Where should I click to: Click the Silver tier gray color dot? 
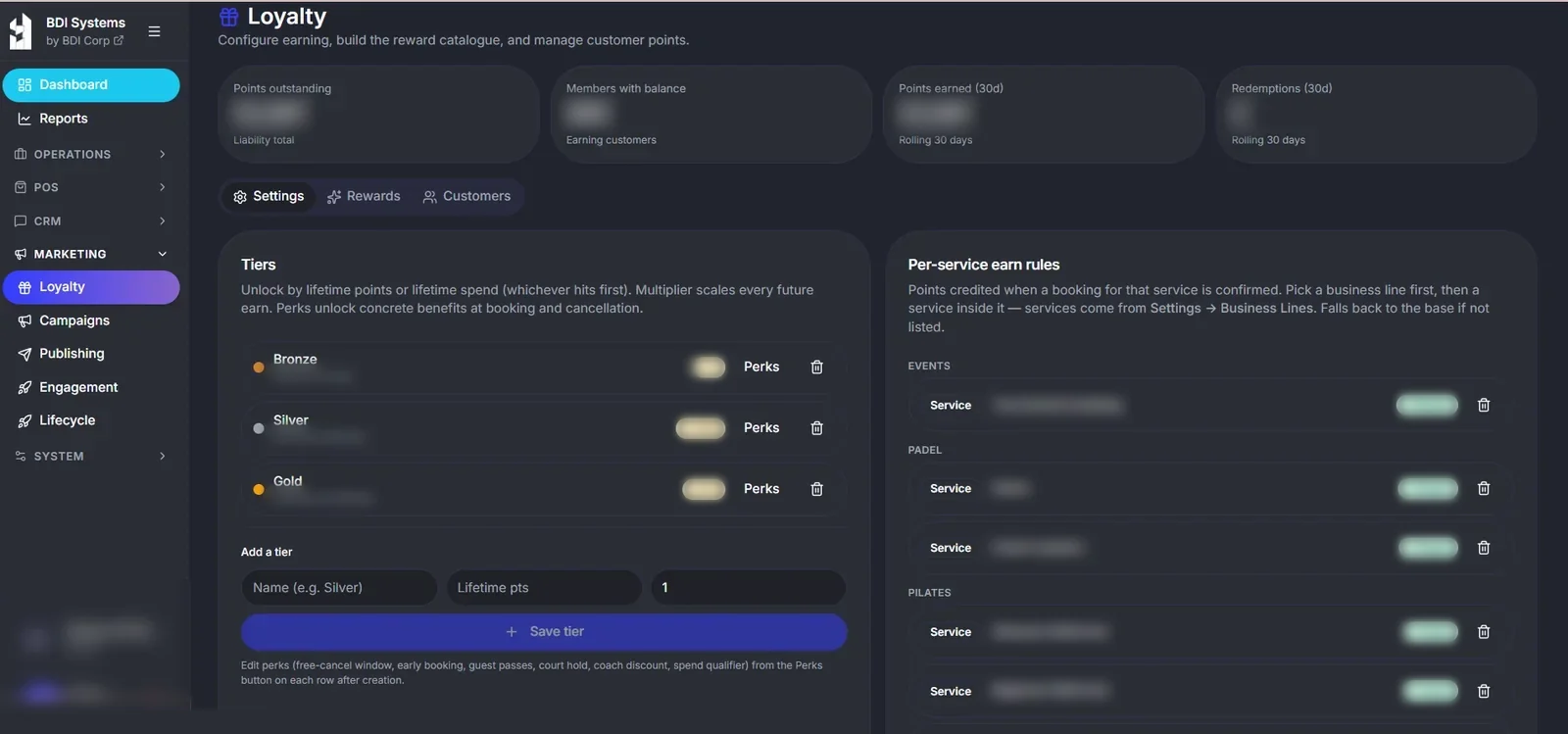[x=259, y=429]
